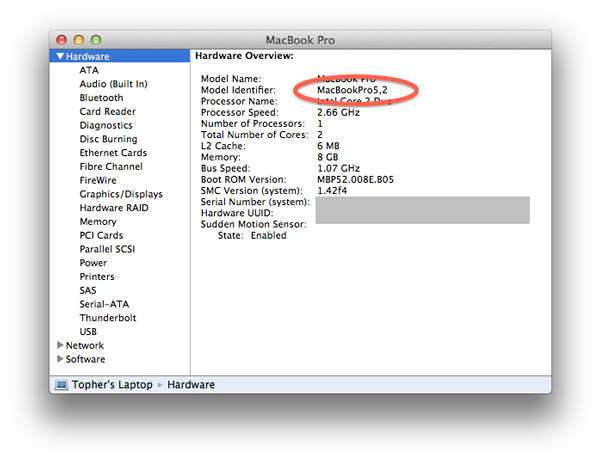Click the MacBook Pro window title
The image size is (600, 461).
coord(300,40)
